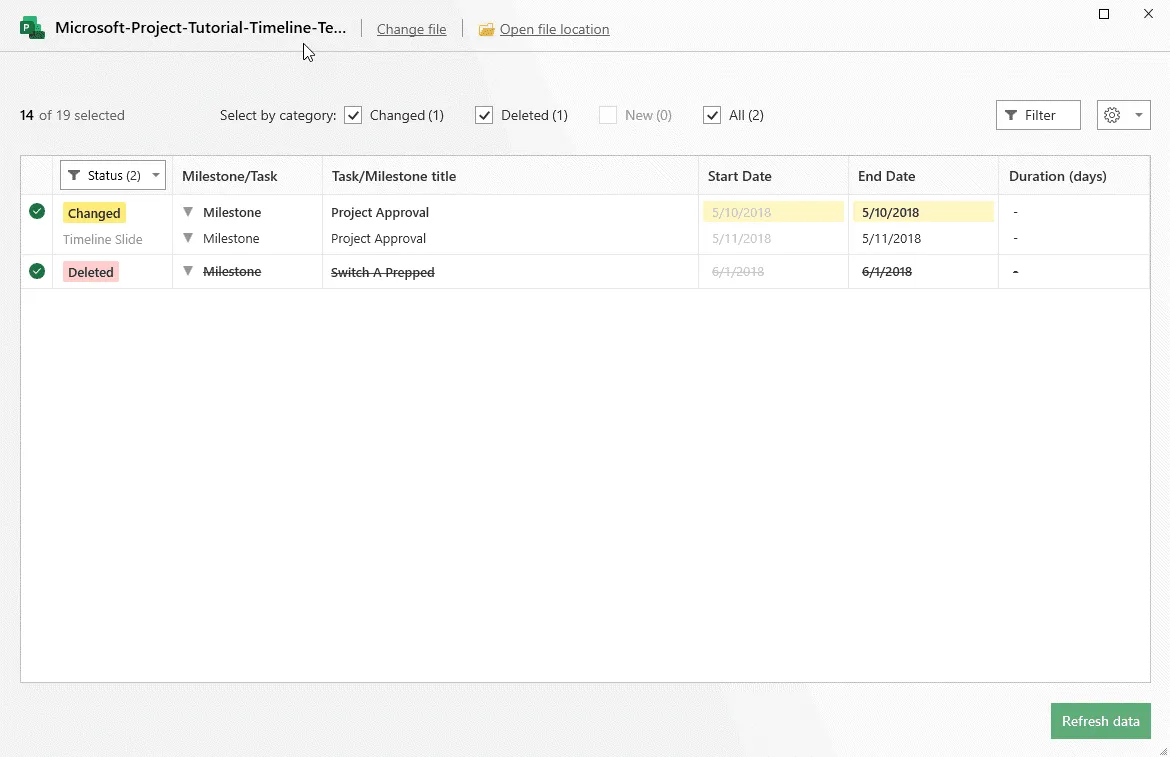Click green checkmark on Deleted row

[x=37, y=271]
